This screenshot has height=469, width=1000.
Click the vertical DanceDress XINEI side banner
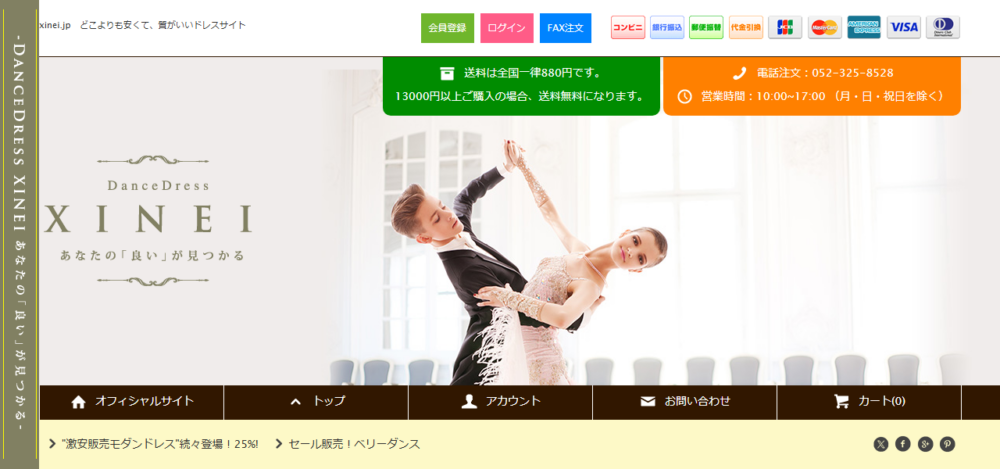20,234
